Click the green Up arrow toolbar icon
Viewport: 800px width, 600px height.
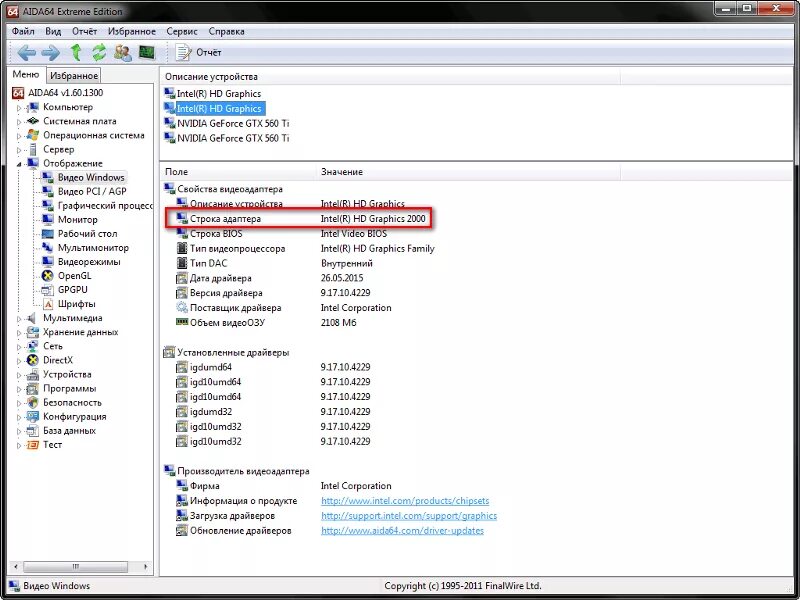click(x=76, y=53)
